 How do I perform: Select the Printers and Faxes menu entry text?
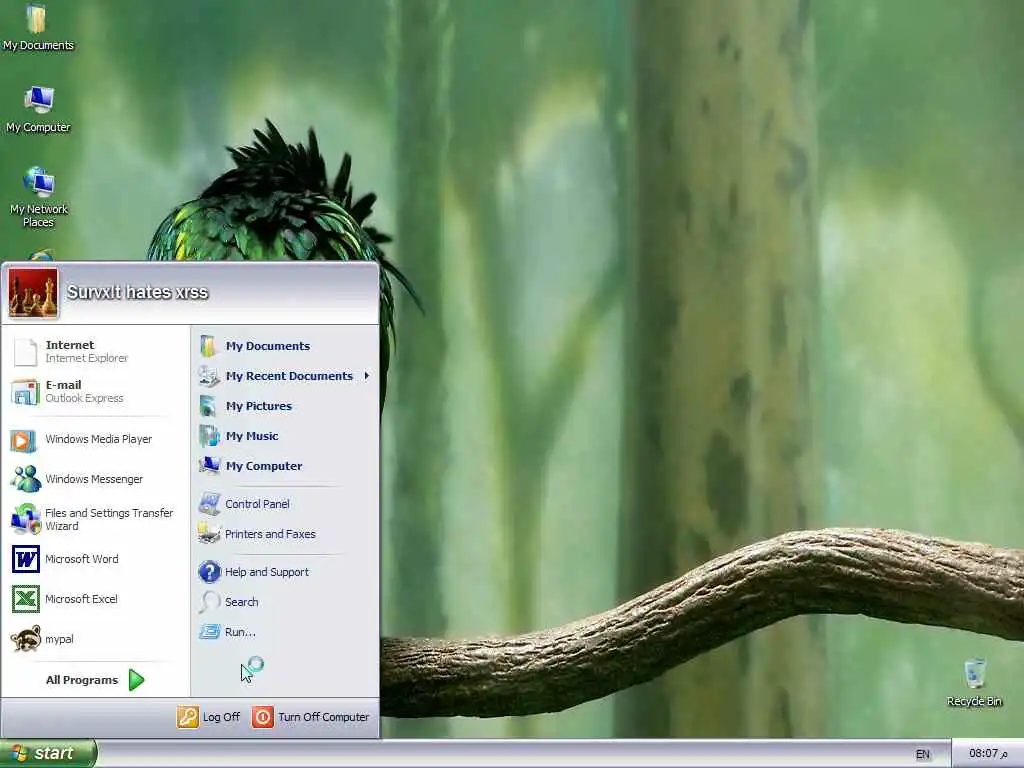pos(270,534)
